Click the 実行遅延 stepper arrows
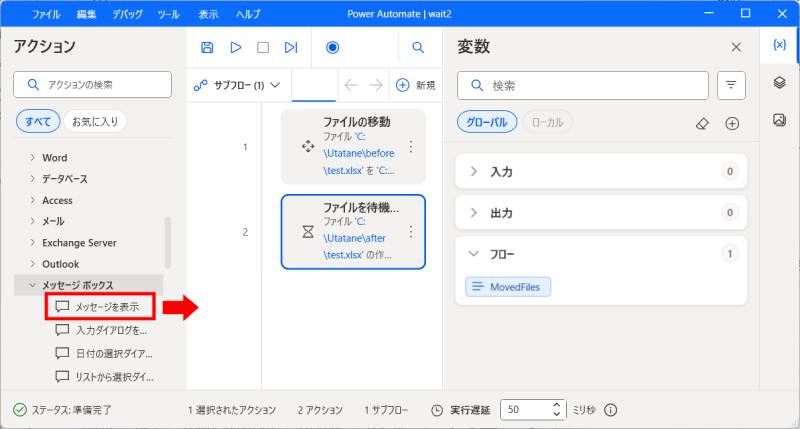The height and width of the screenshot is (429, 800). tap(557, 409)
